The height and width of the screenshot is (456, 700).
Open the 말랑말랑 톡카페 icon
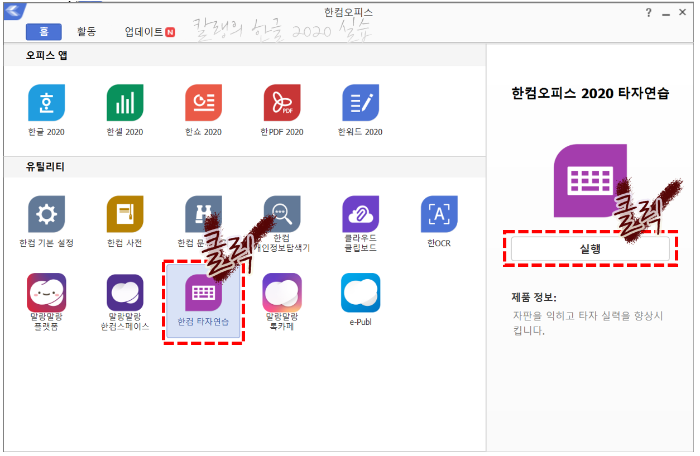(282, 293)
